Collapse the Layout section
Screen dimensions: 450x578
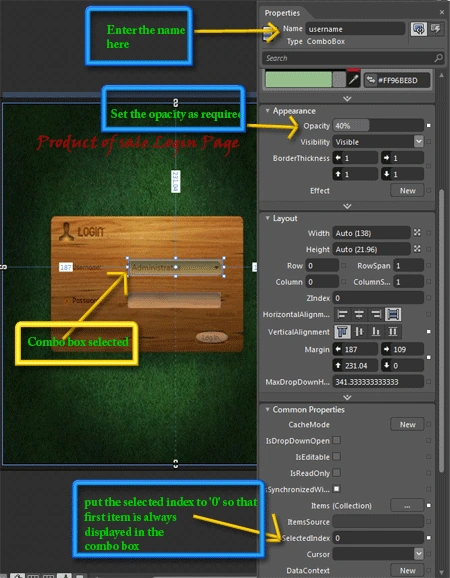coord(268,218)
